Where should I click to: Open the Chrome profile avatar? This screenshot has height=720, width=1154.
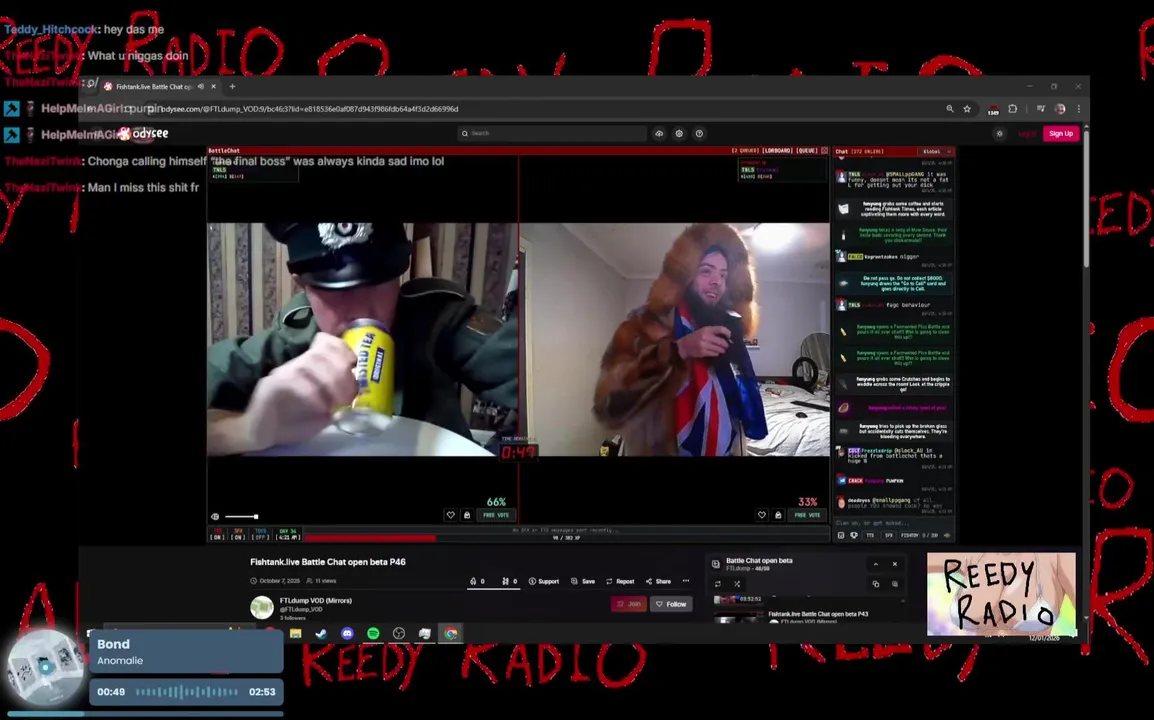[1060, 109]
